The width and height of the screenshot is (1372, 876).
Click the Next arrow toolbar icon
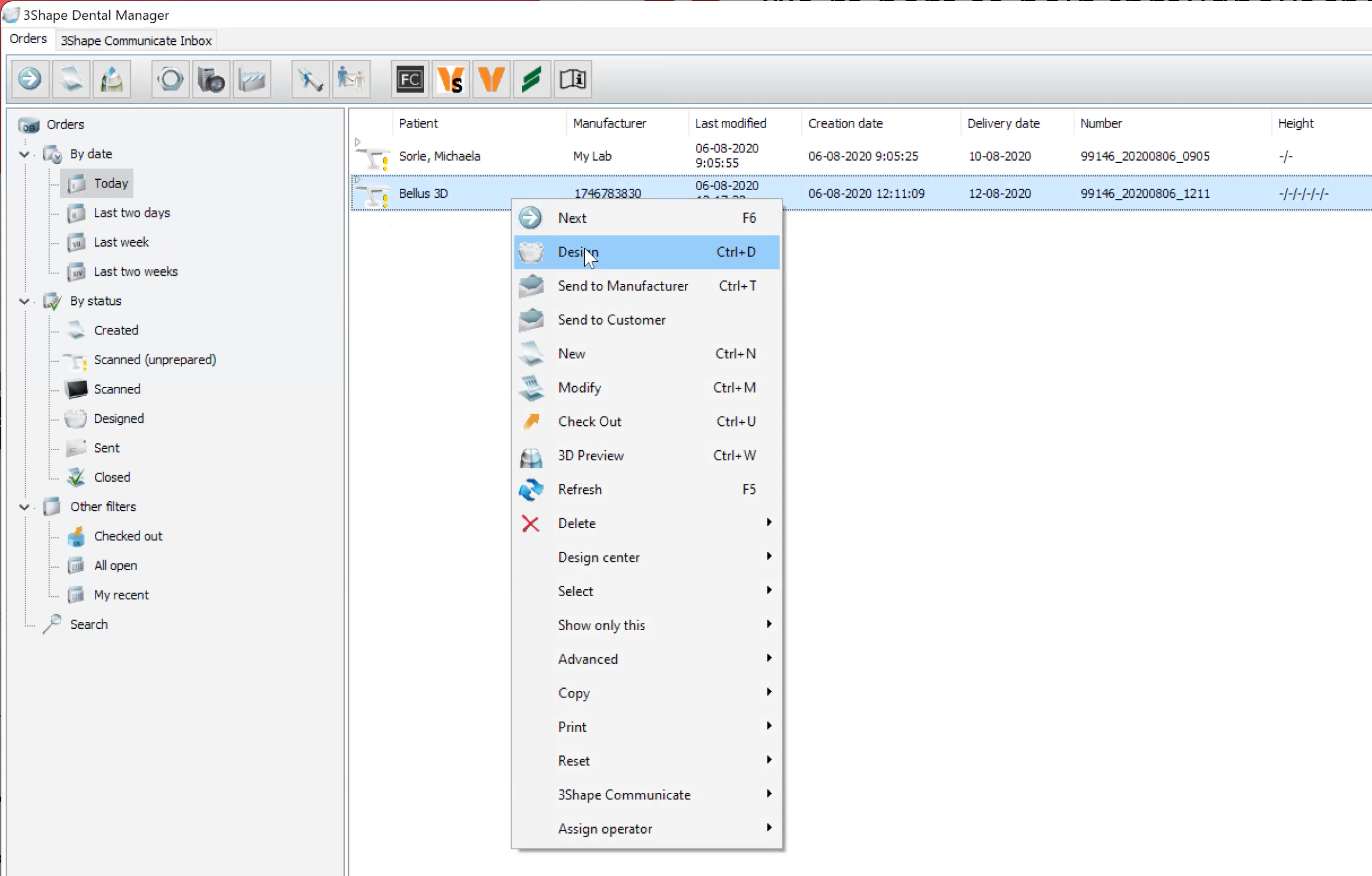point(30,79)
